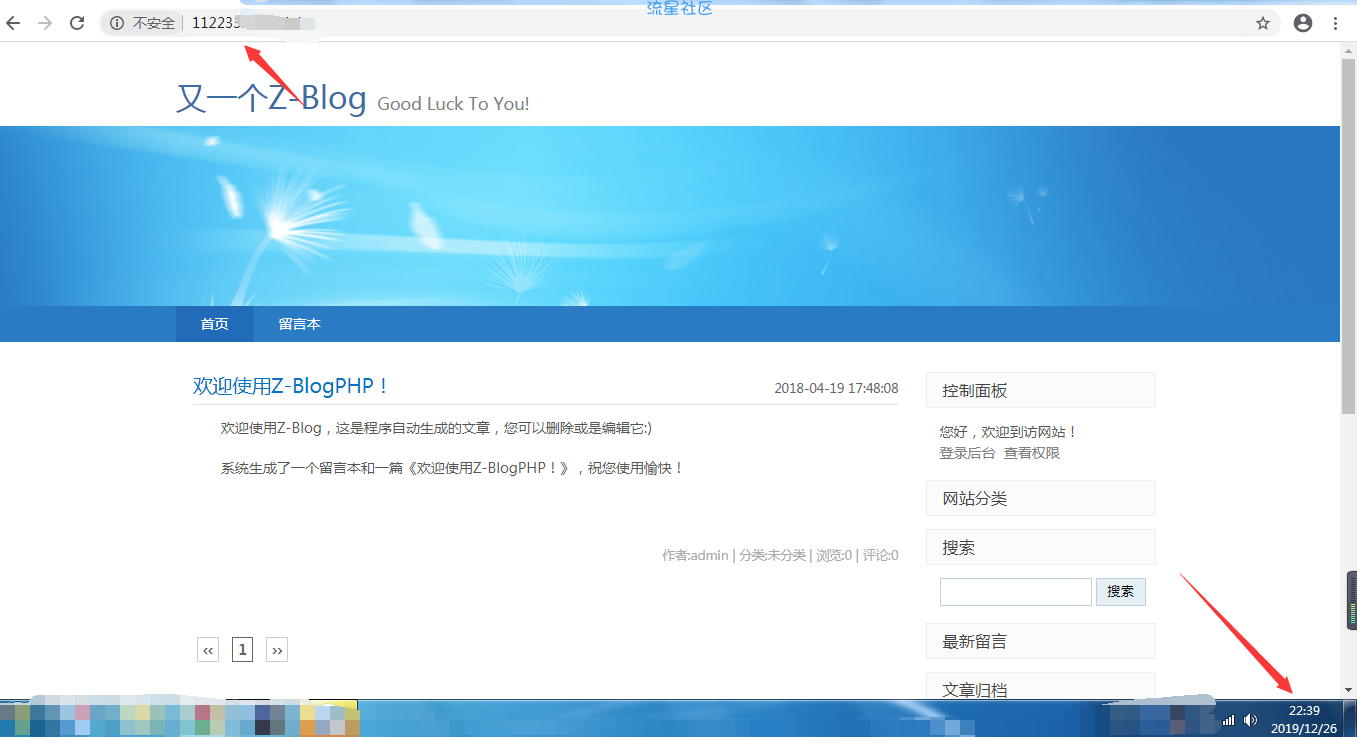Viewport: 1357px width, 737px height.
Task: Click the 网站分类 sidebar heading
Action: pyautogui.click(x=1041, y=498)
